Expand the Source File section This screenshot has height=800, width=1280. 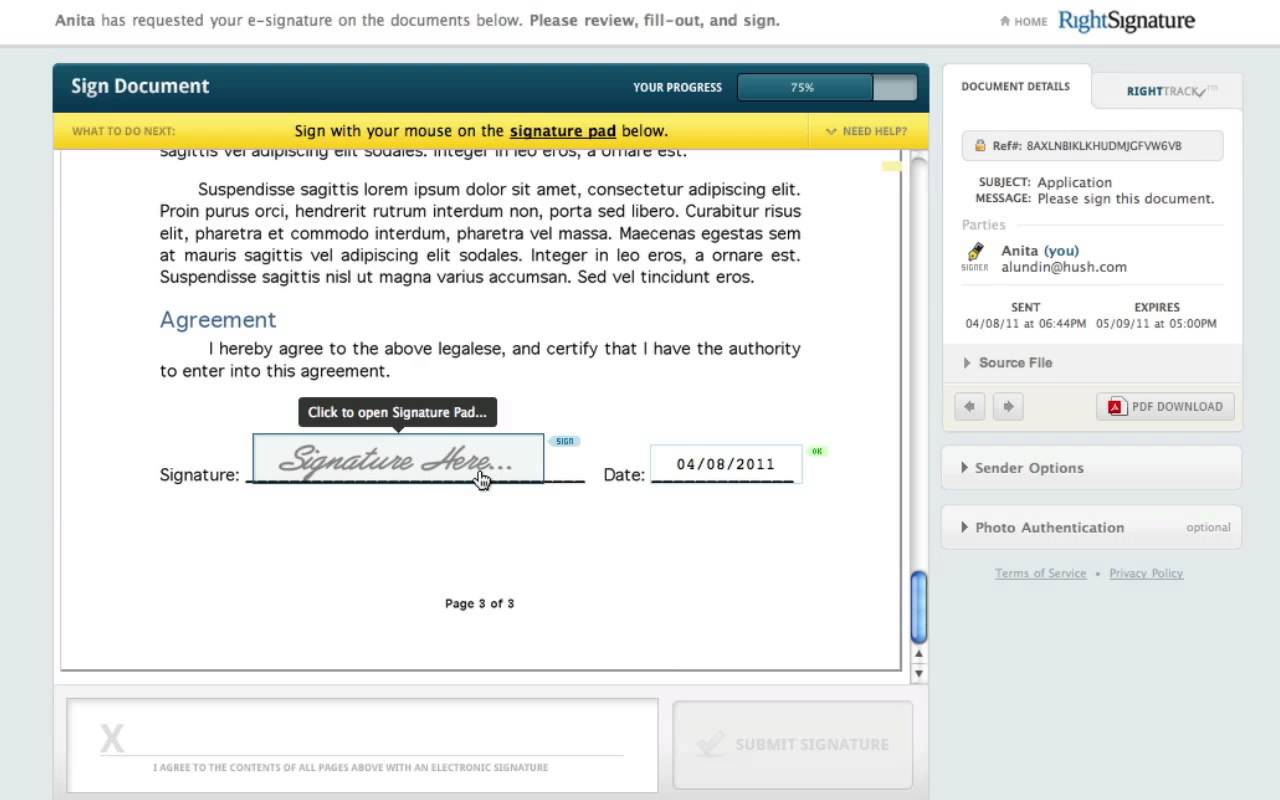tap(1015, 362)
